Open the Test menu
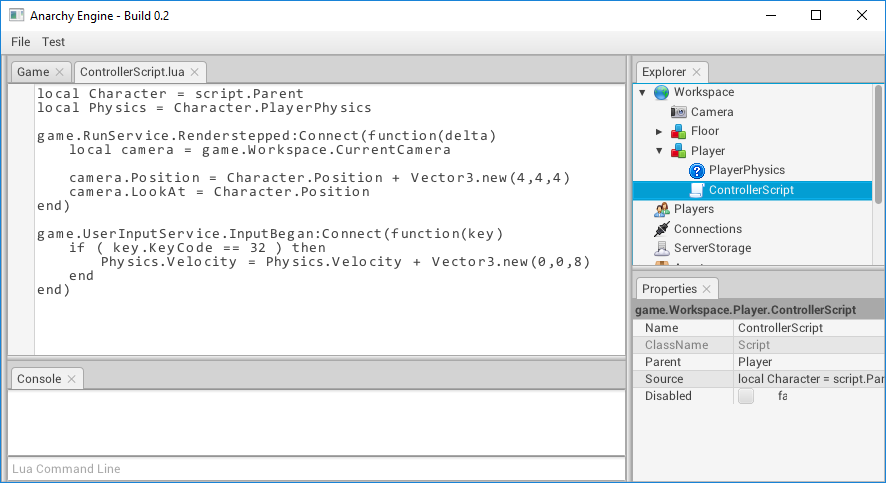Screen dimensions: 886x483 click(x=53, y=42)
